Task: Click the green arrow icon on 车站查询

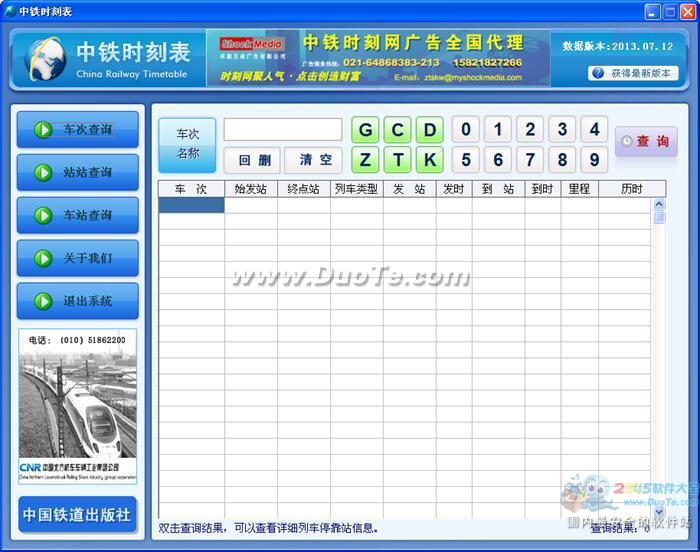Action: pyautogui.click(x=43, y=215)
